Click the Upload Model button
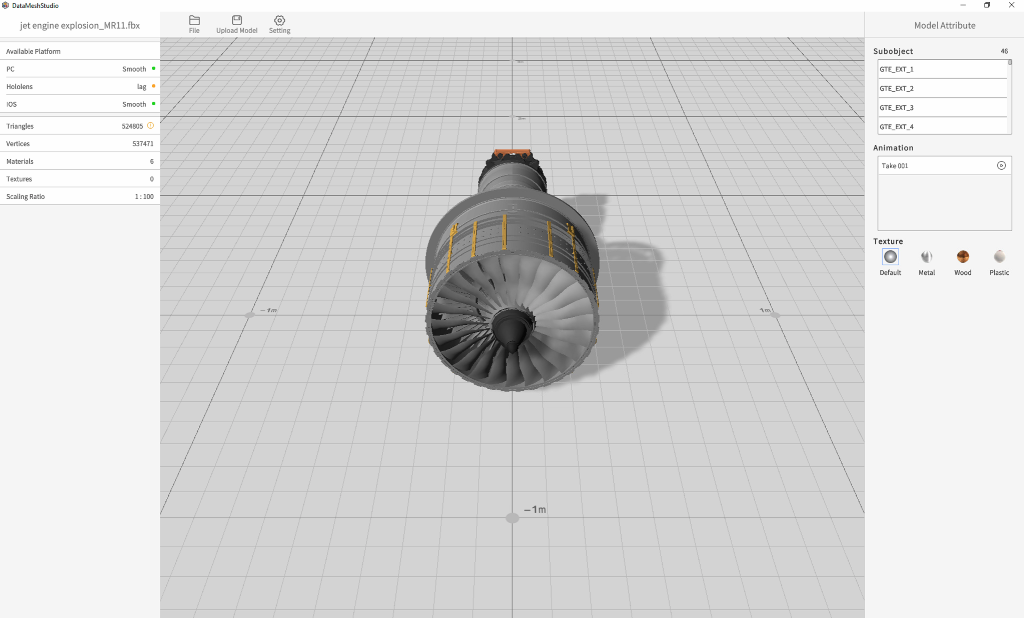This screenshot has width=1024, height=618. [x=236, y=25]
